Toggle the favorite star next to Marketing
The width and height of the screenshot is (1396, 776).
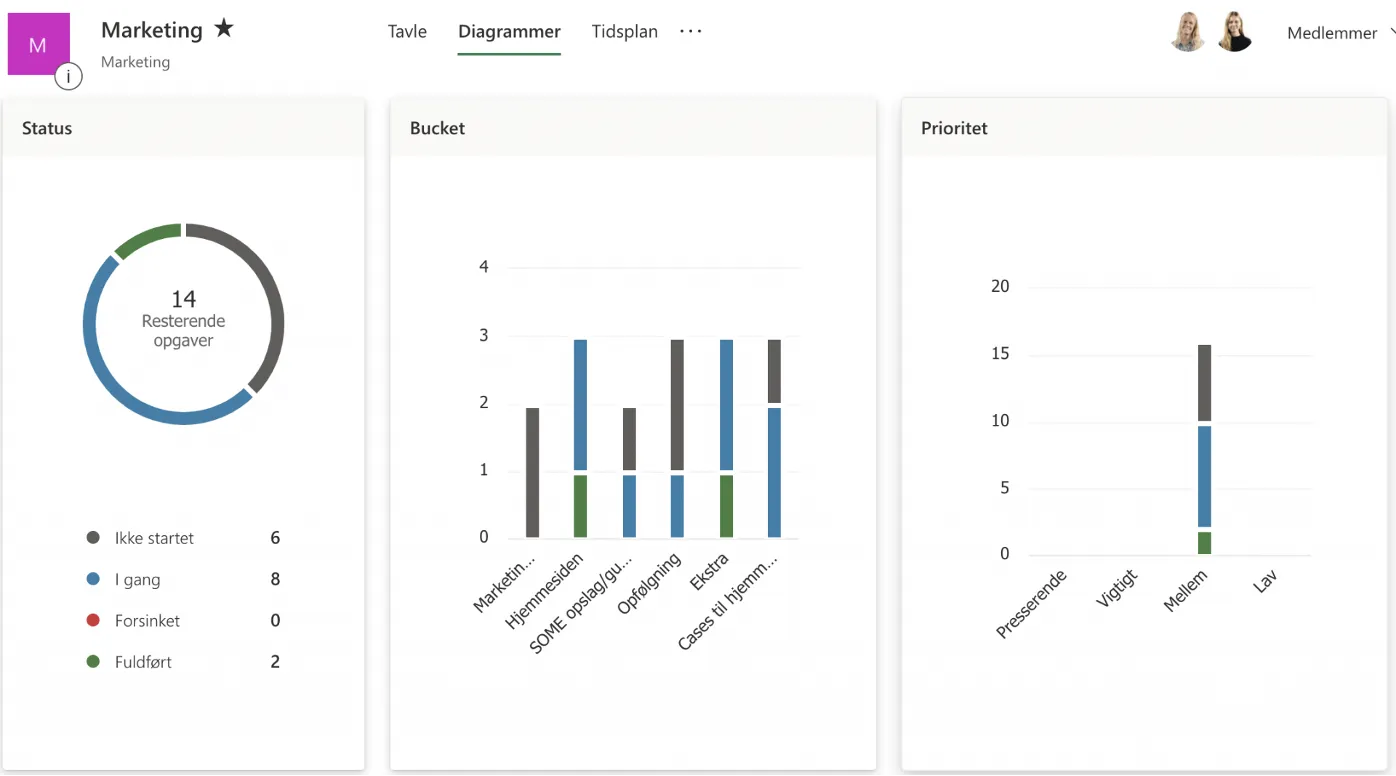[x=224, y=29]
